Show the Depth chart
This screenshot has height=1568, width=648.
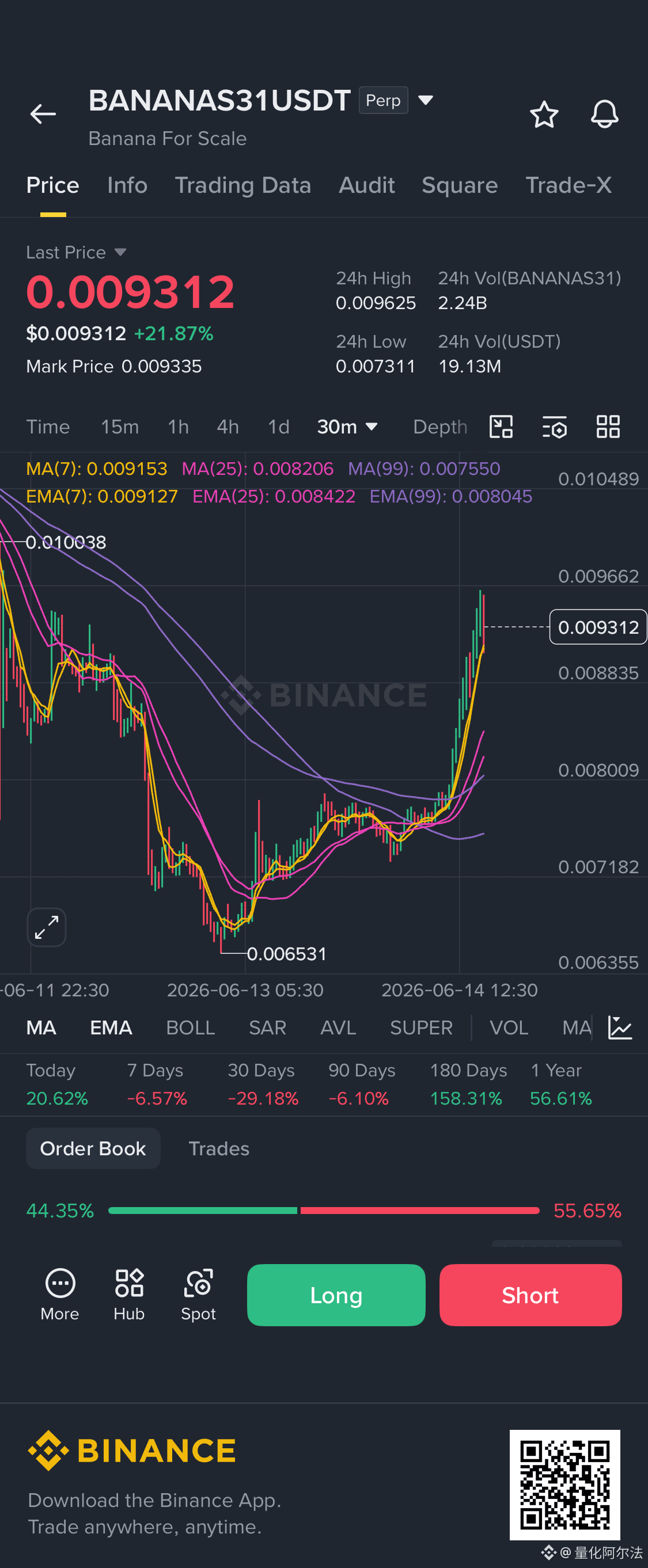pyautogui.click(x=439, y=427)
